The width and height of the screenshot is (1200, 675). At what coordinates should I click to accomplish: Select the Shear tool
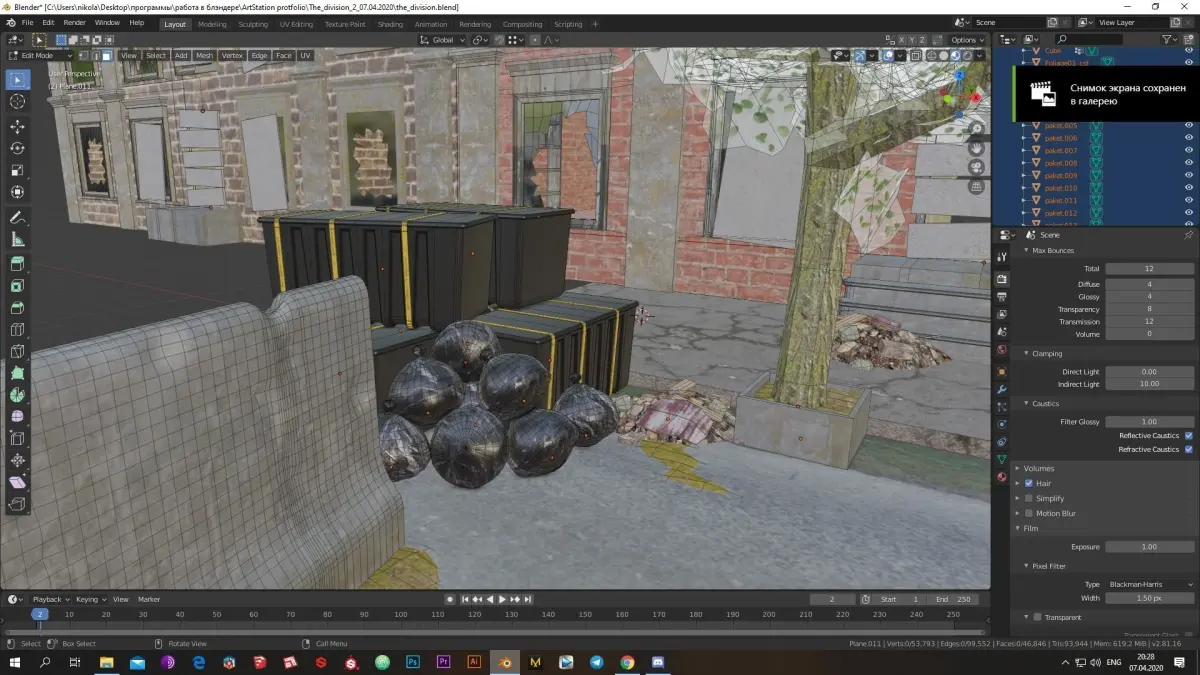pyautogui.click(x=18, y=483)
